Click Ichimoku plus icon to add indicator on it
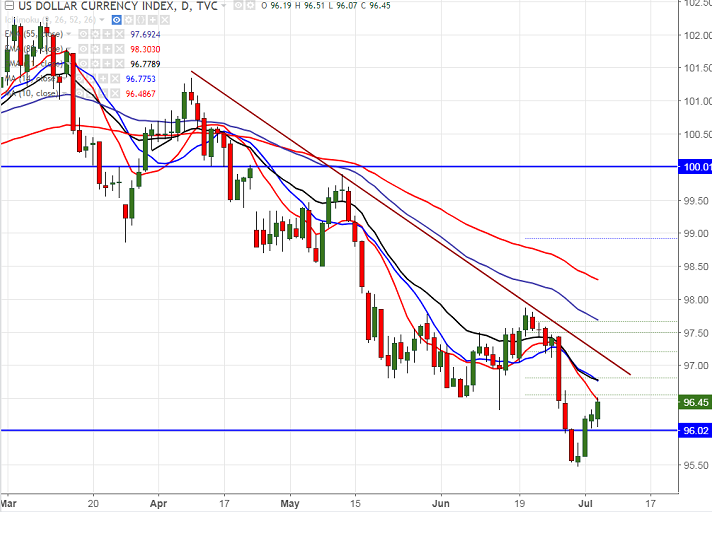The image size is (725, 543). click(153, 20)
